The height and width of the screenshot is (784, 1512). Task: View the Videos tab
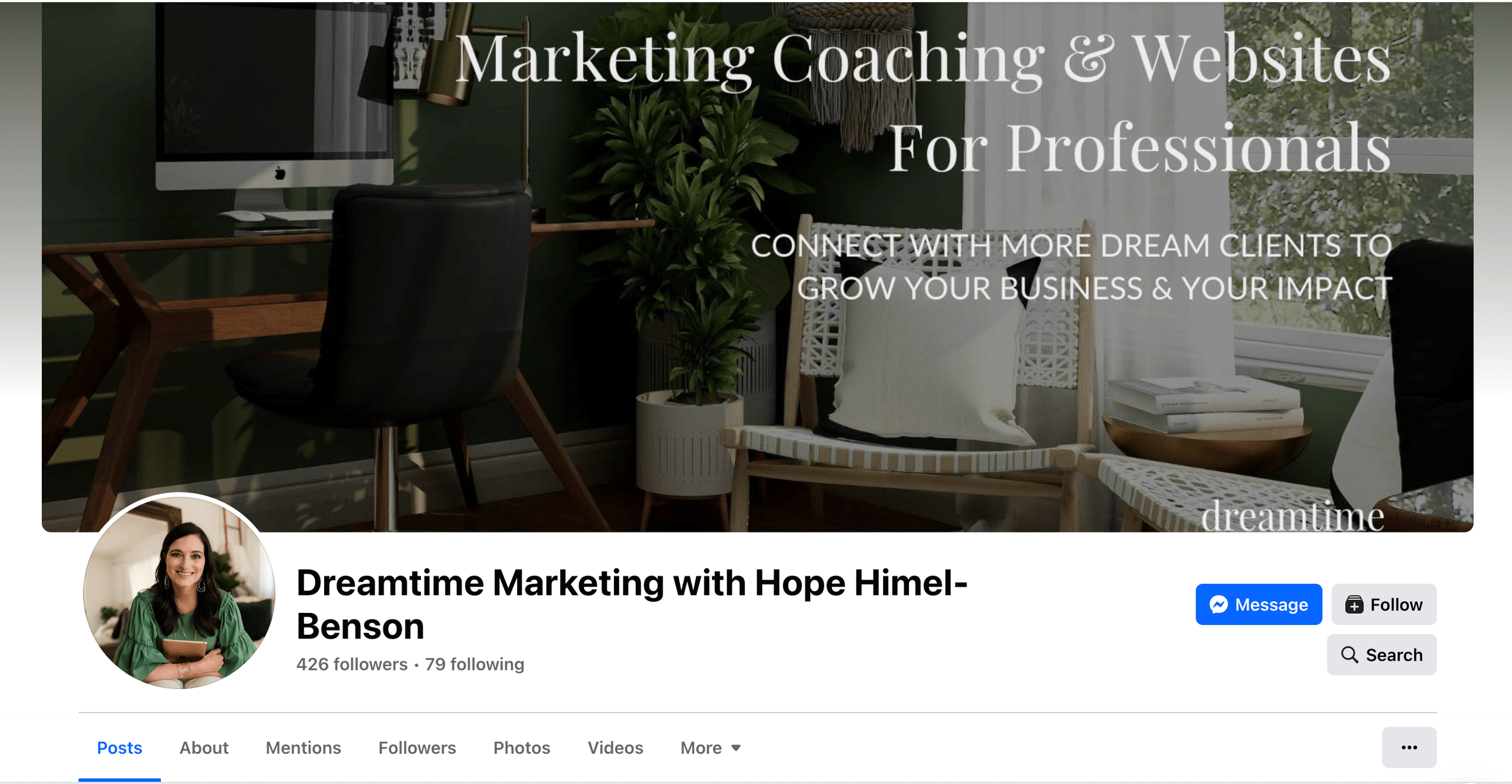pos(615,748)
